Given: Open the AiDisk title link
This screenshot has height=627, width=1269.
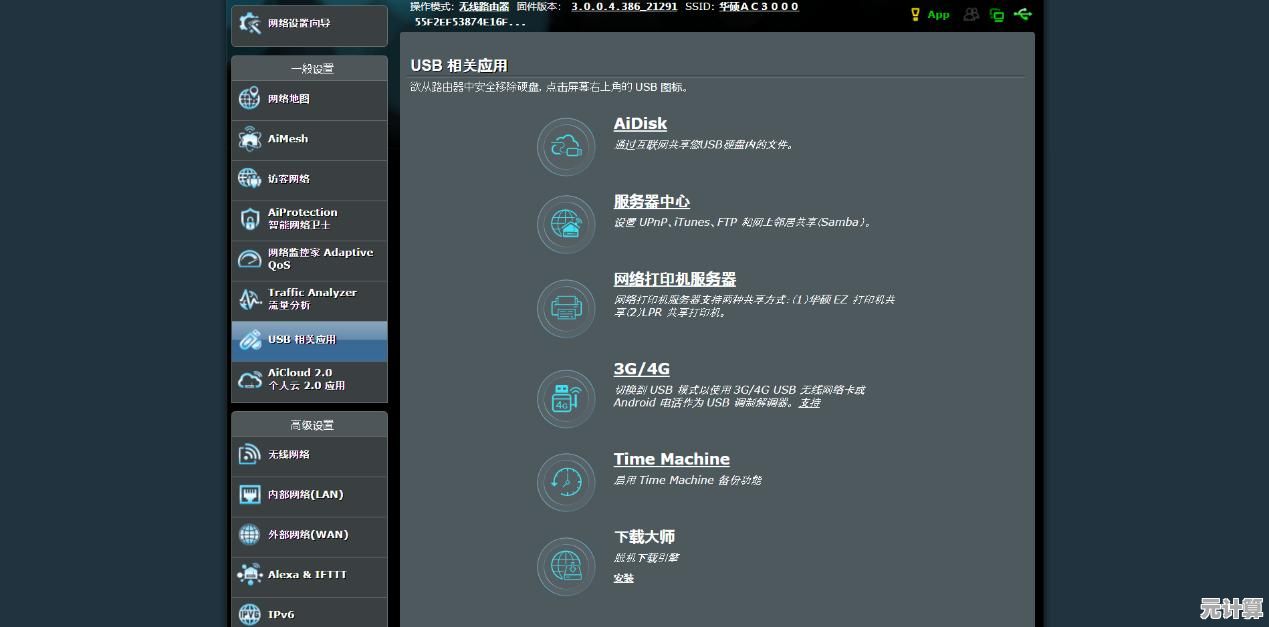Looking at the screenshot, I should [x=640, y=124].
